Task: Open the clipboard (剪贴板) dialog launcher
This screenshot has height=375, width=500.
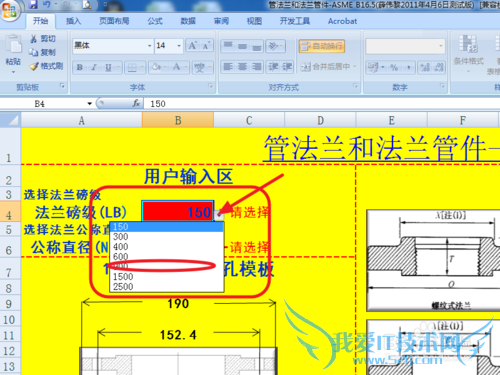Action: click(x=62, y=86)
